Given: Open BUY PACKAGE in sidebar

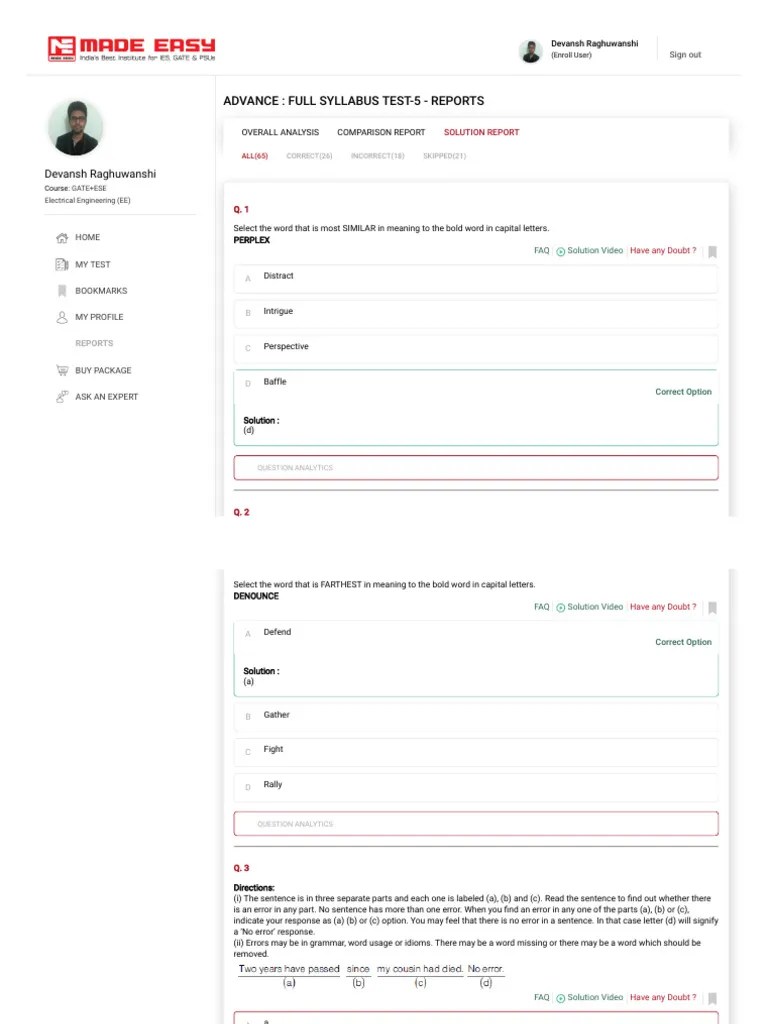Looking at the screenshot, I should [x=103, y=370].
